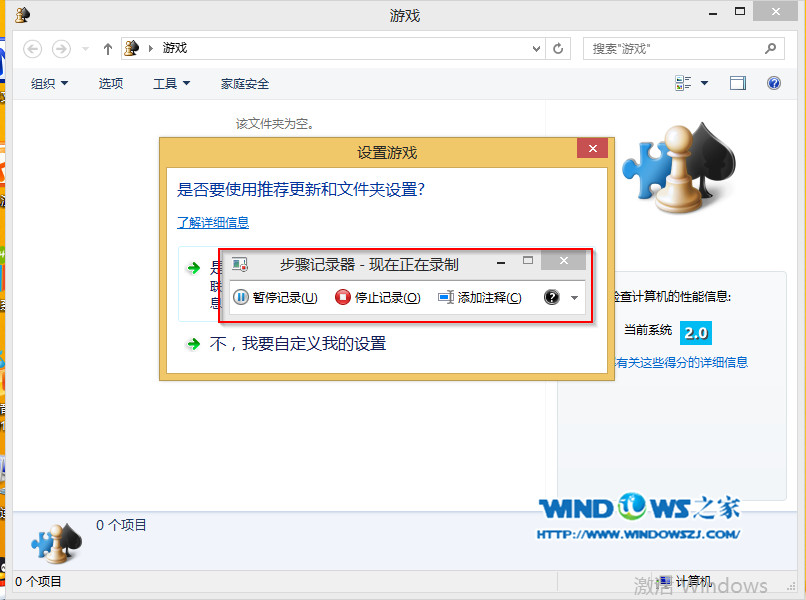Screen dimensions: 806x600
Task: Click 添加注释 to add a comment
Action: pos(480,297)
